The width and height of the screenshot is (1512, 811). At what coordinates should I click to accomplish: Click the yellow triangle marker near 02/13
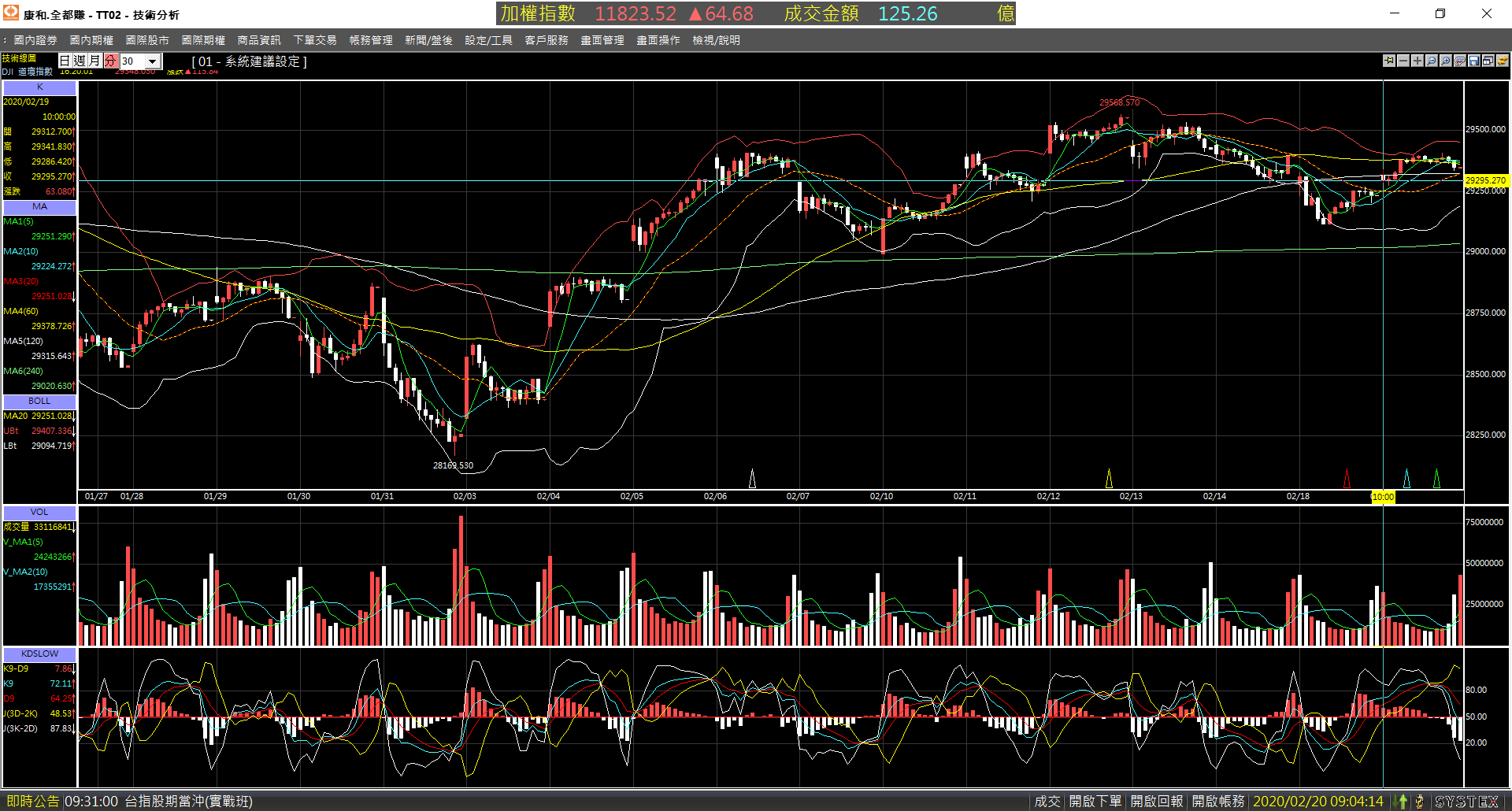click(1109, 478)
